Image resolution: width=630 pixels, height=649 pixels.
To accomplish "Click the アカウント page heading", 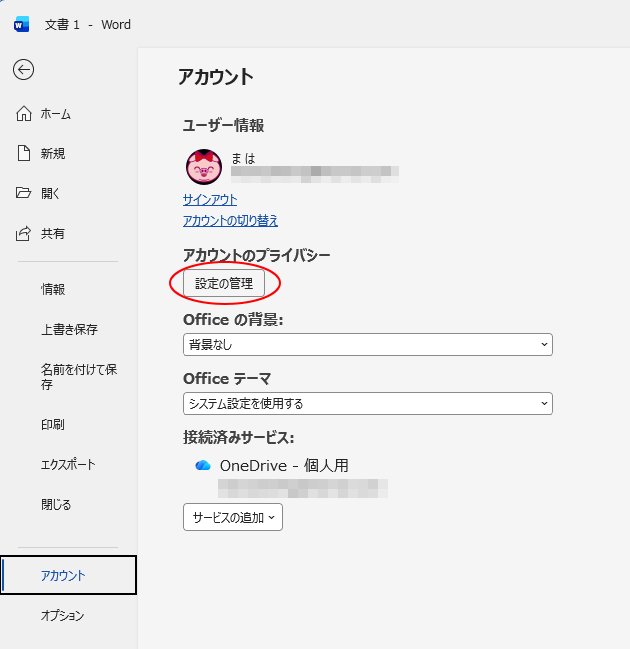I will [216, 77].
